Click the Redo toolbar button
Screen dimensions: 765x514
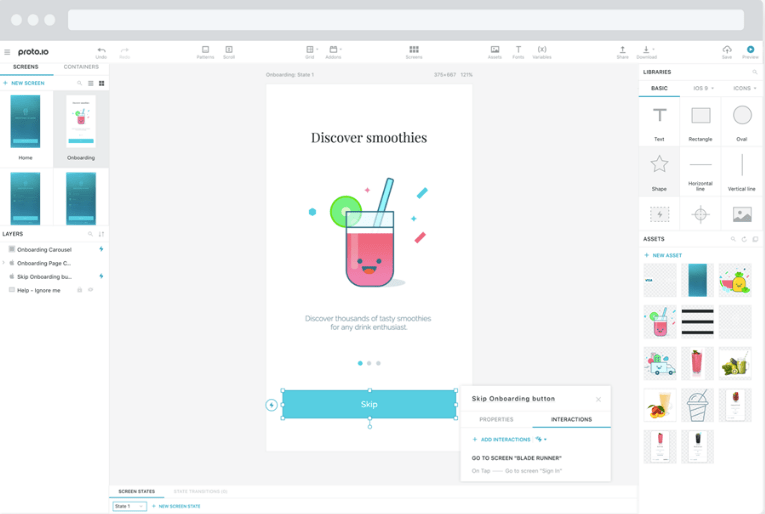(x=125, y=53)
